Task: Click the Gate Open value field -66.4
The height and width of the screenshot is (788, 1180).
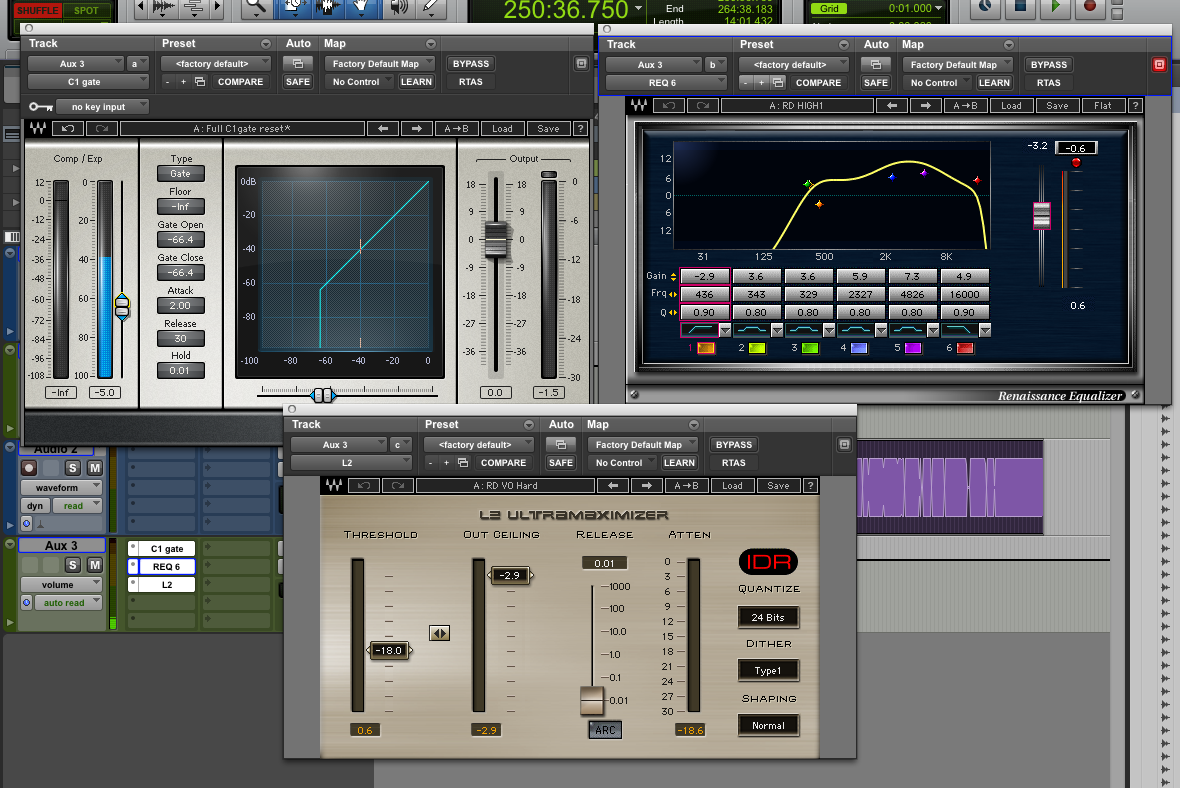Action: point(181,239)
